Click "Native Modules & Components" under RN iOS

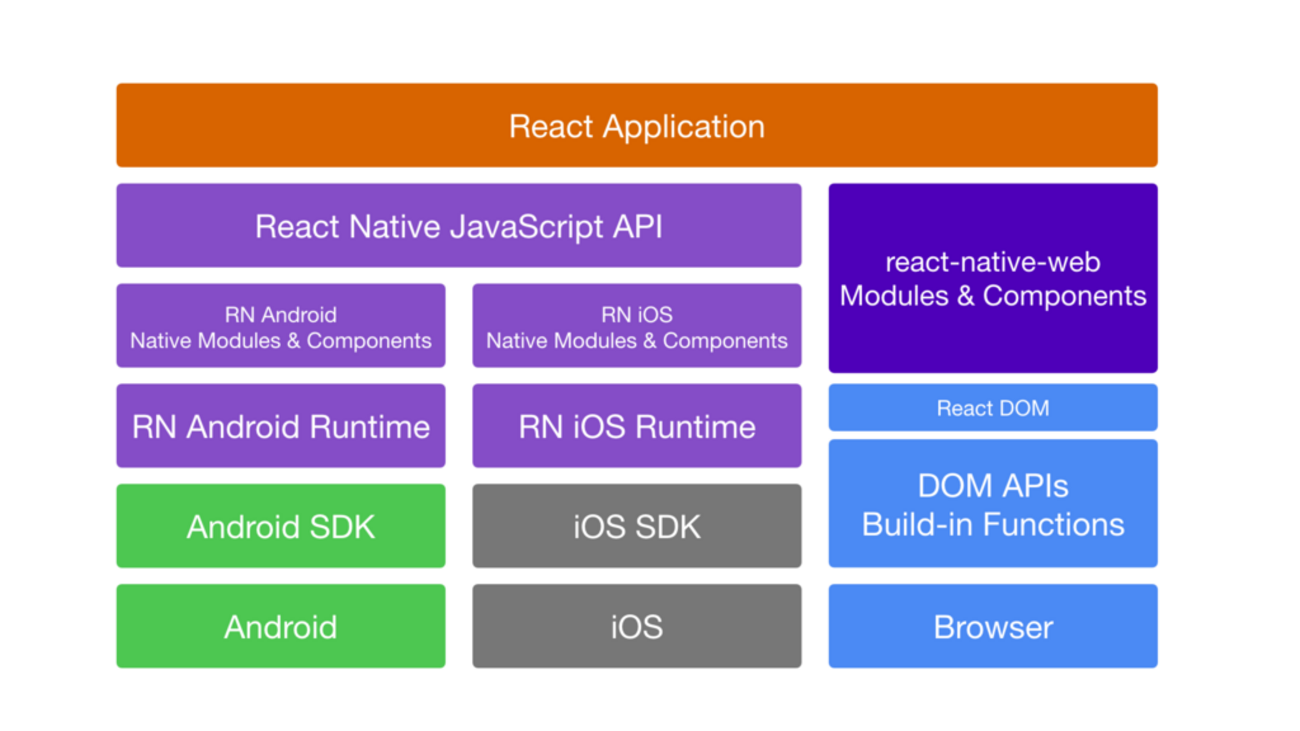click(x=636, y=341)
